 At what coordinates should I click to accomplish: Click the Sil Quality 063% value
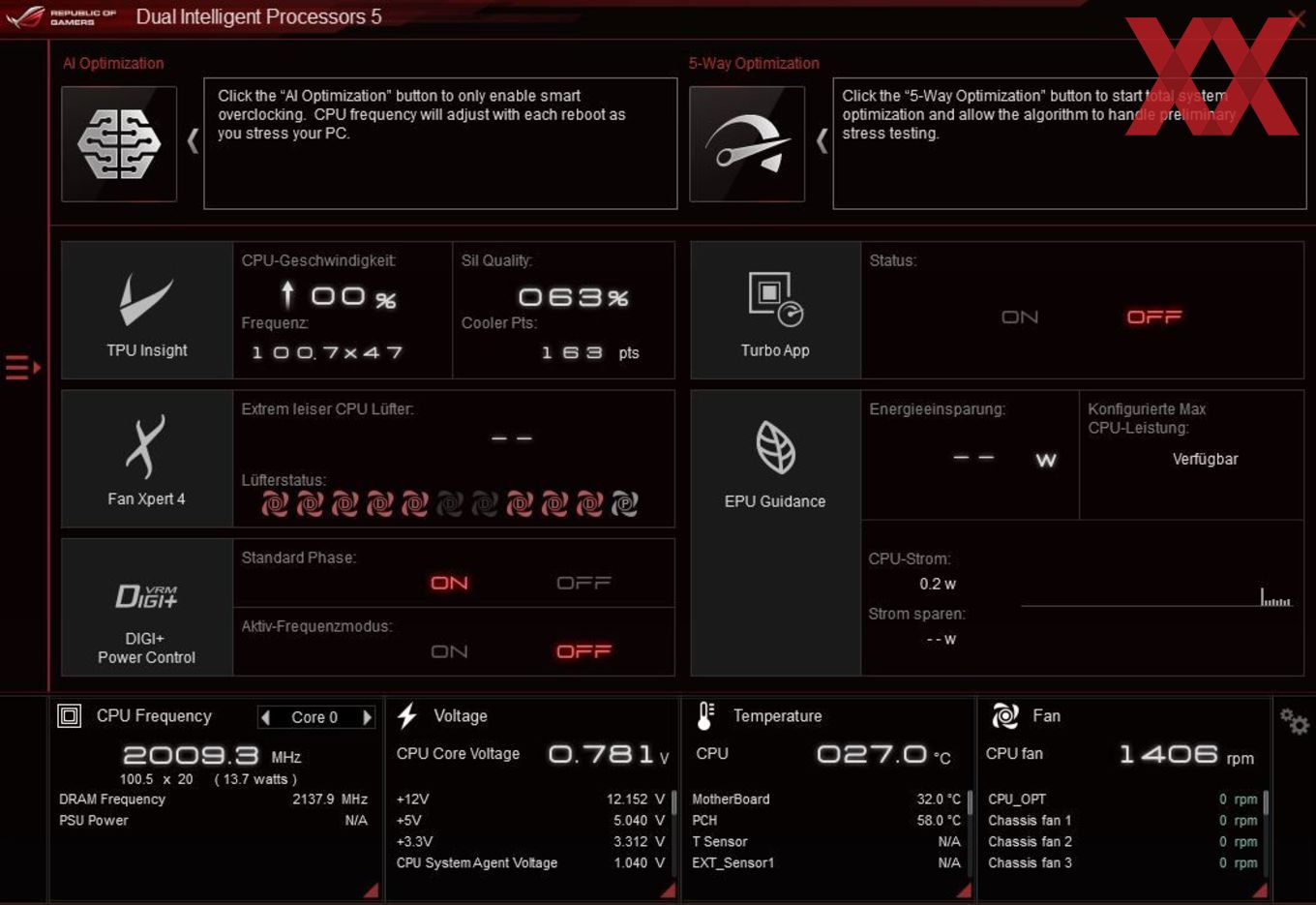[x=574, y=297]
